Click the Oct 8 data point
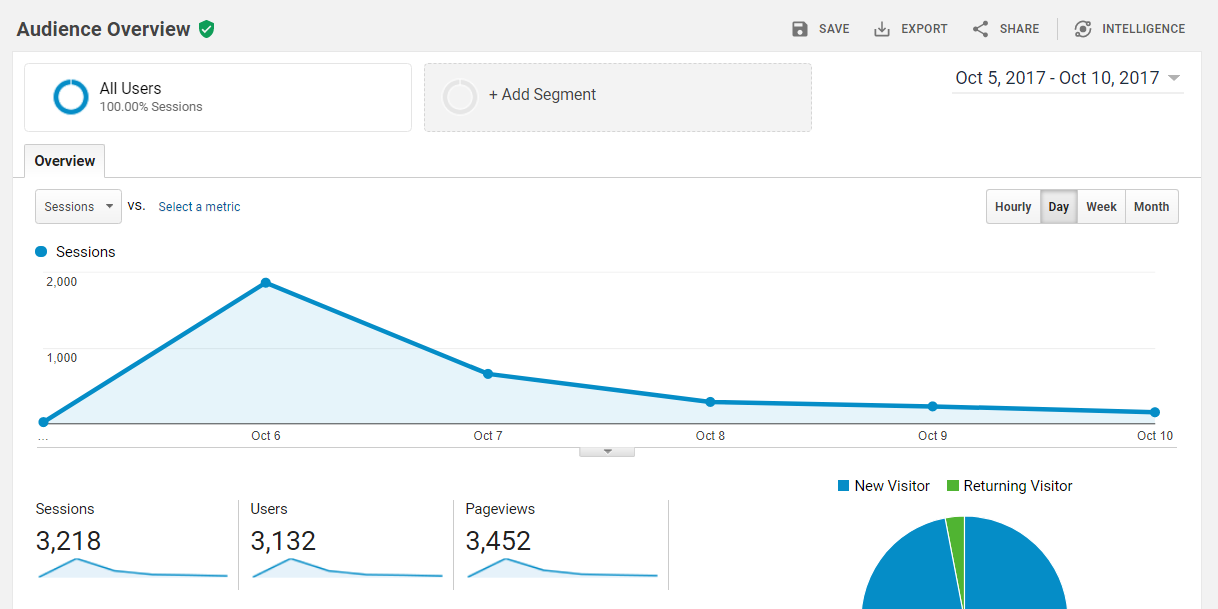 pos(710,402)
